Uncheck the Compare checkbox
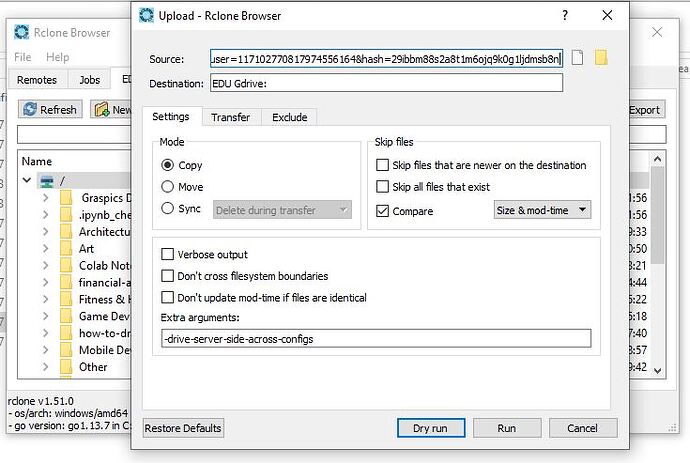The image size is (690, 463). click(x=382, y=211)
